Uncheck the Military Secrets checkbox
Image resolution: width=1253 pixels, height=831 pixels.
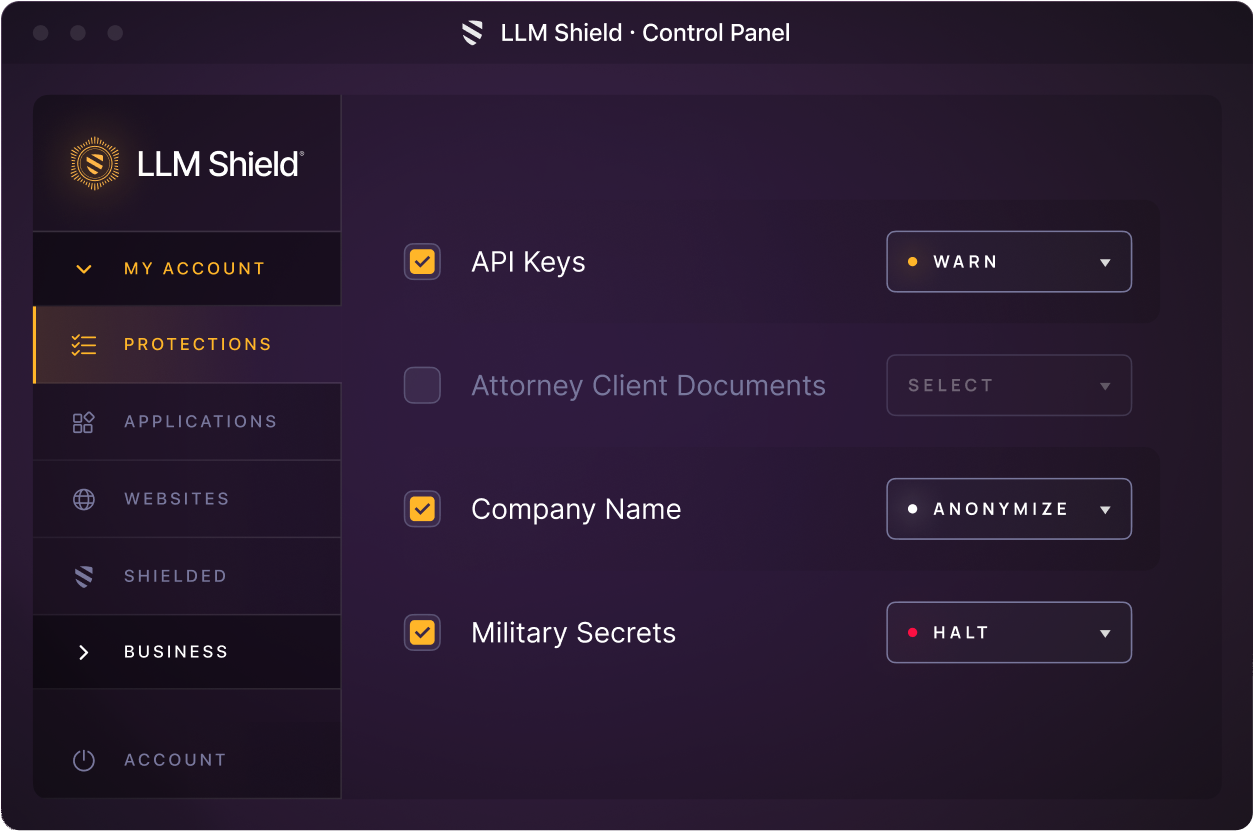pyautogui.click(x=422, y=632)
